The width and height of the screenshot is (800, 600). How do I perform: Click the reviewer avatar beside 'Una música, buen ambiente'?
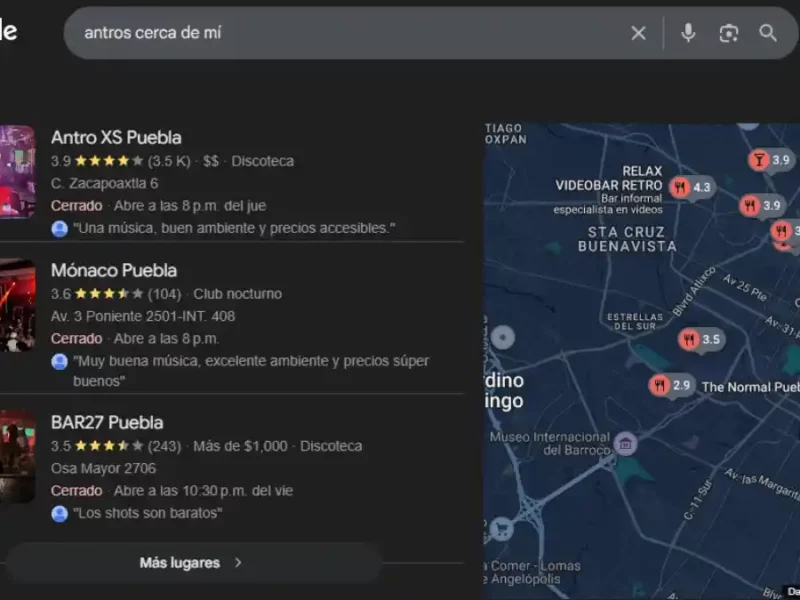point(60,229)
